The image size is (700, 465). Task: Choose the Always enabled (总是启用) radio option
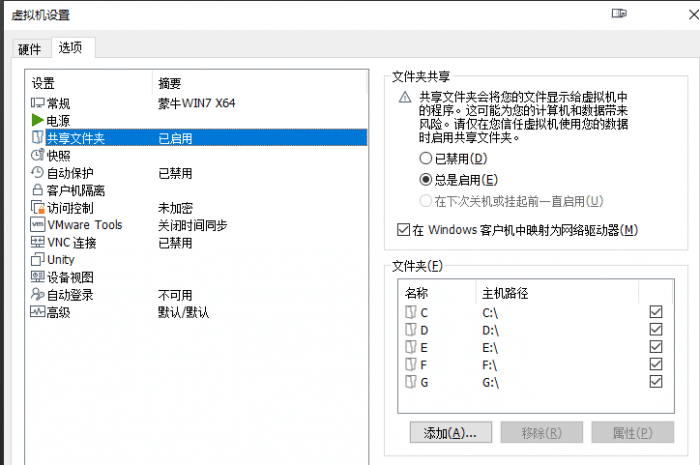[x=427, y=180]
